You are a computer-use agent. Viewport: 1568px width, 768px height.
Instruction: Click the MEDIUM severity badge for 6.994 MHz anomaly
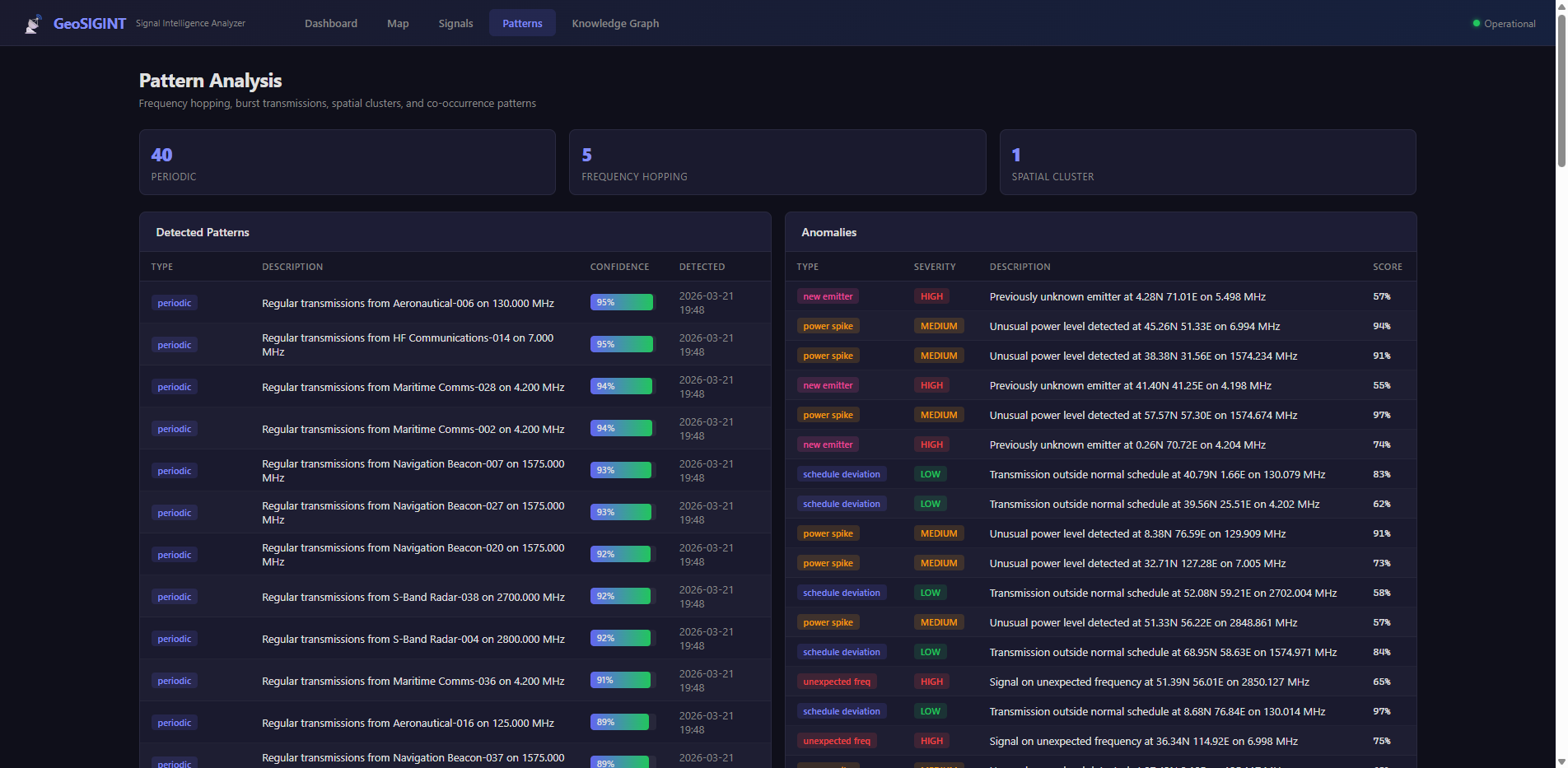938,326
